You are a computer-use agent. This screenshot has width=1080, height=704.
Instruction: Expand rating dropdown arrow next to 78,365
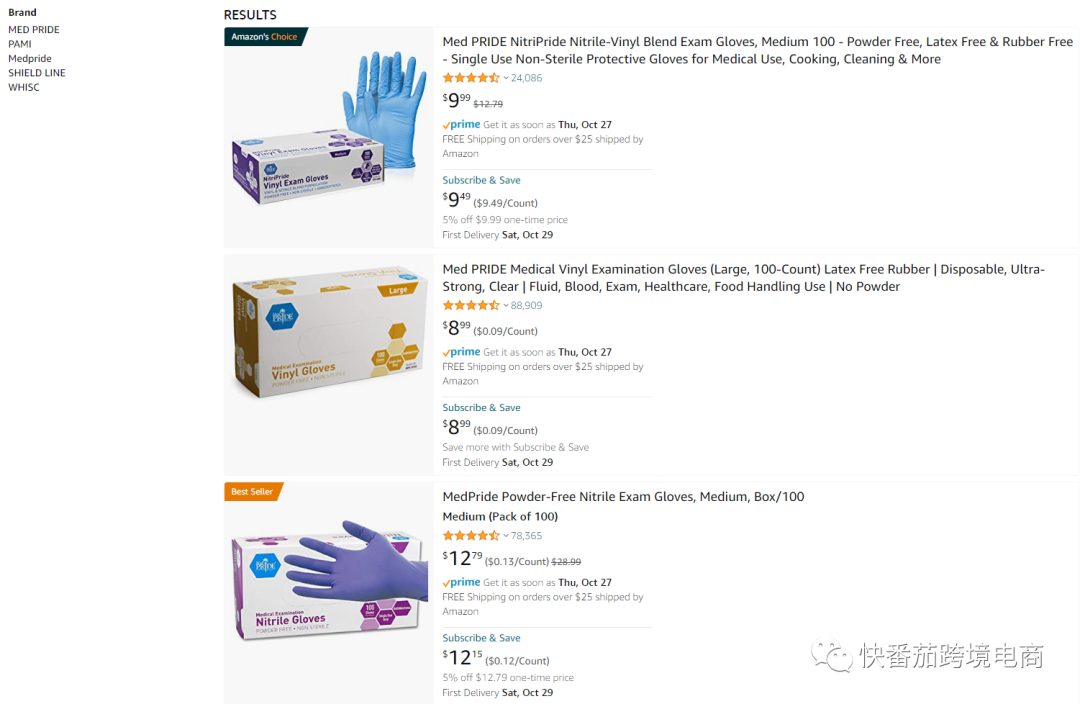pyautogui.click(x=506, y=535)
